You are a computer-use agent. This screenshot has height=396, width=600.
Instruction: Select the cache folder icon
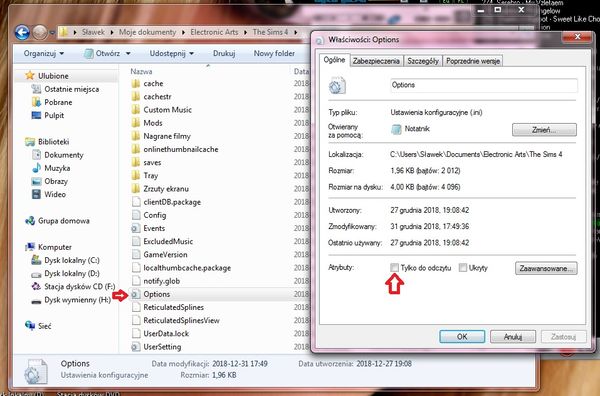point(135,83)
